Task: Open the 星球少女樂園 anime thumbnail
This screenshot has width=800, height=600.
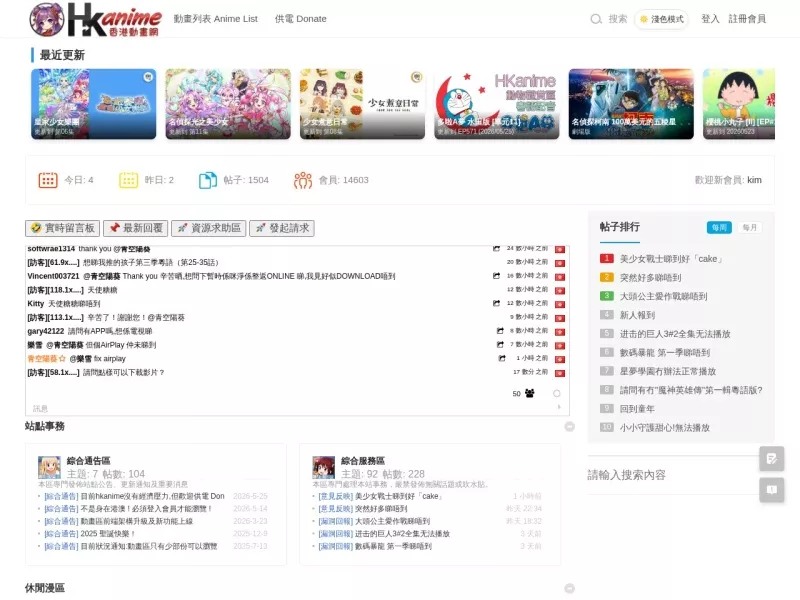Action: click(x=93, y=104)
